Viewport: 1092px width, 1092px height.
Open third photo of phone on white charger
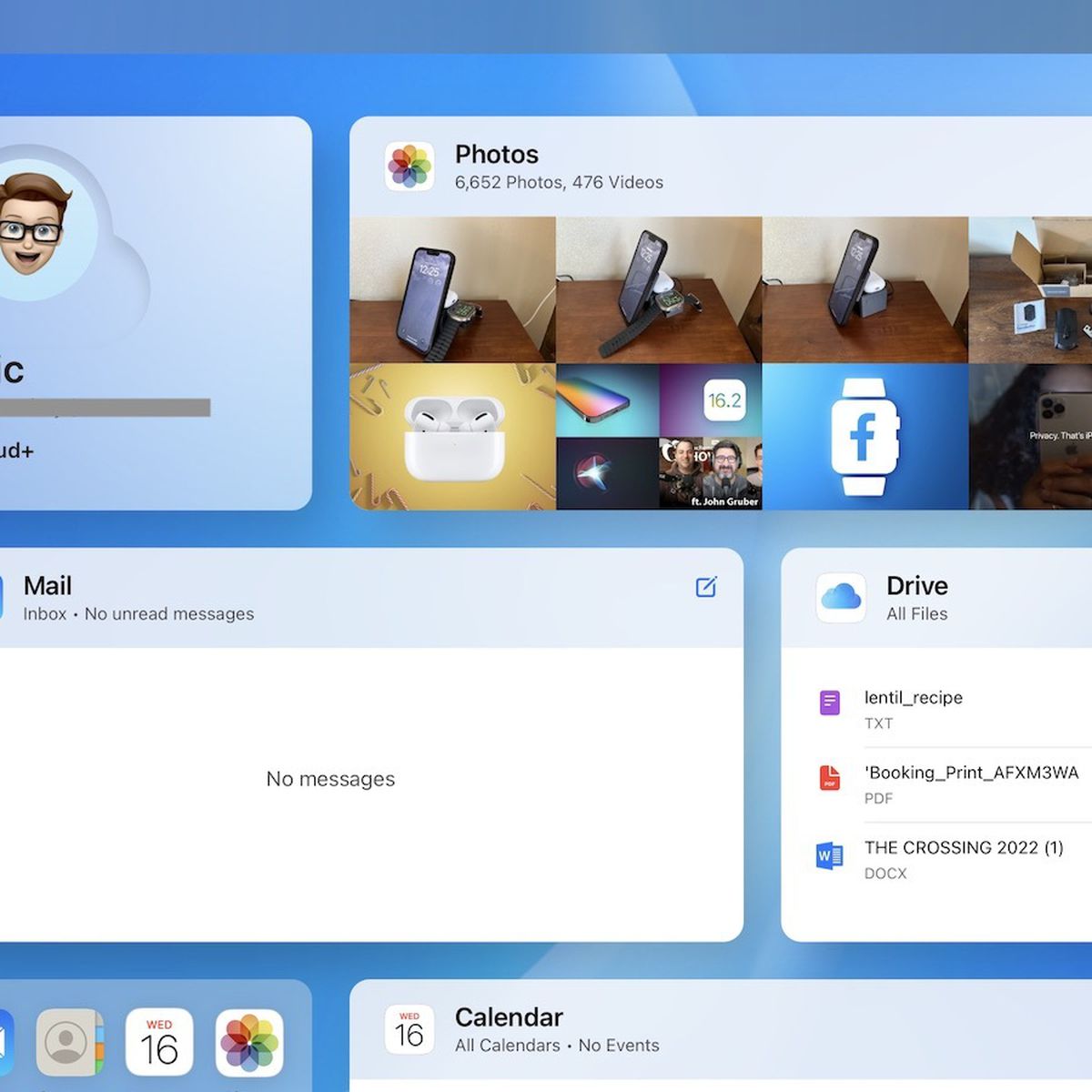tap(865, 289)
